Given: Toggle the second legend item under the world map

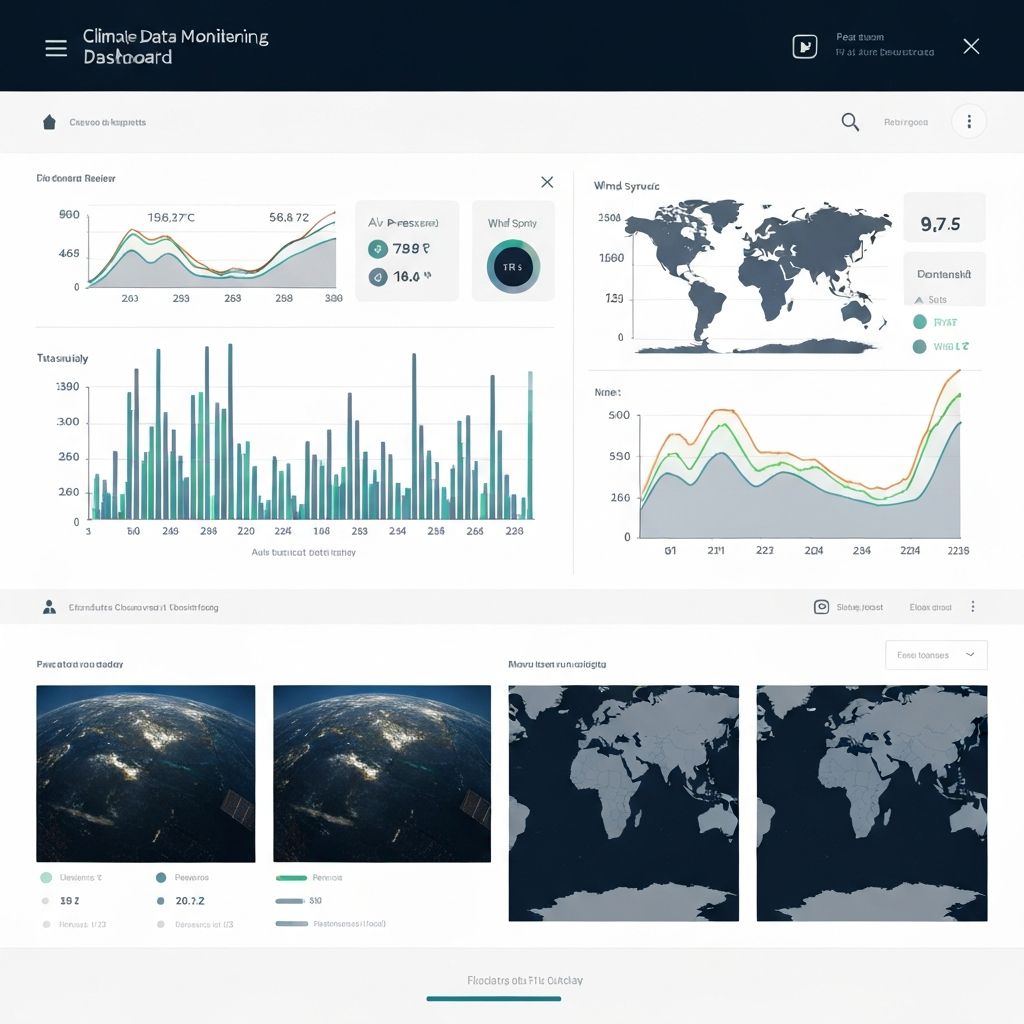Looking at the screenshot, I should point(919,346).
